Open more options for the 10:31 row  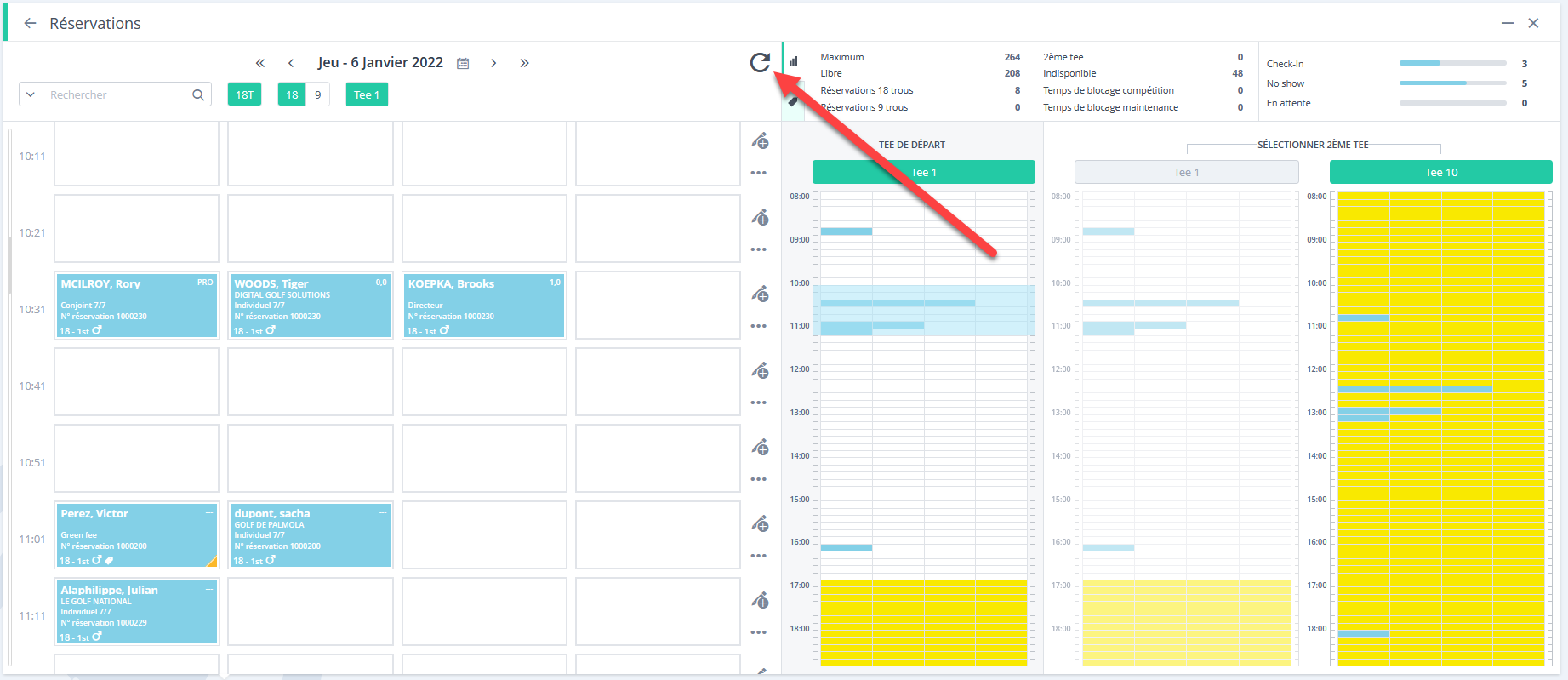(759, 326)
